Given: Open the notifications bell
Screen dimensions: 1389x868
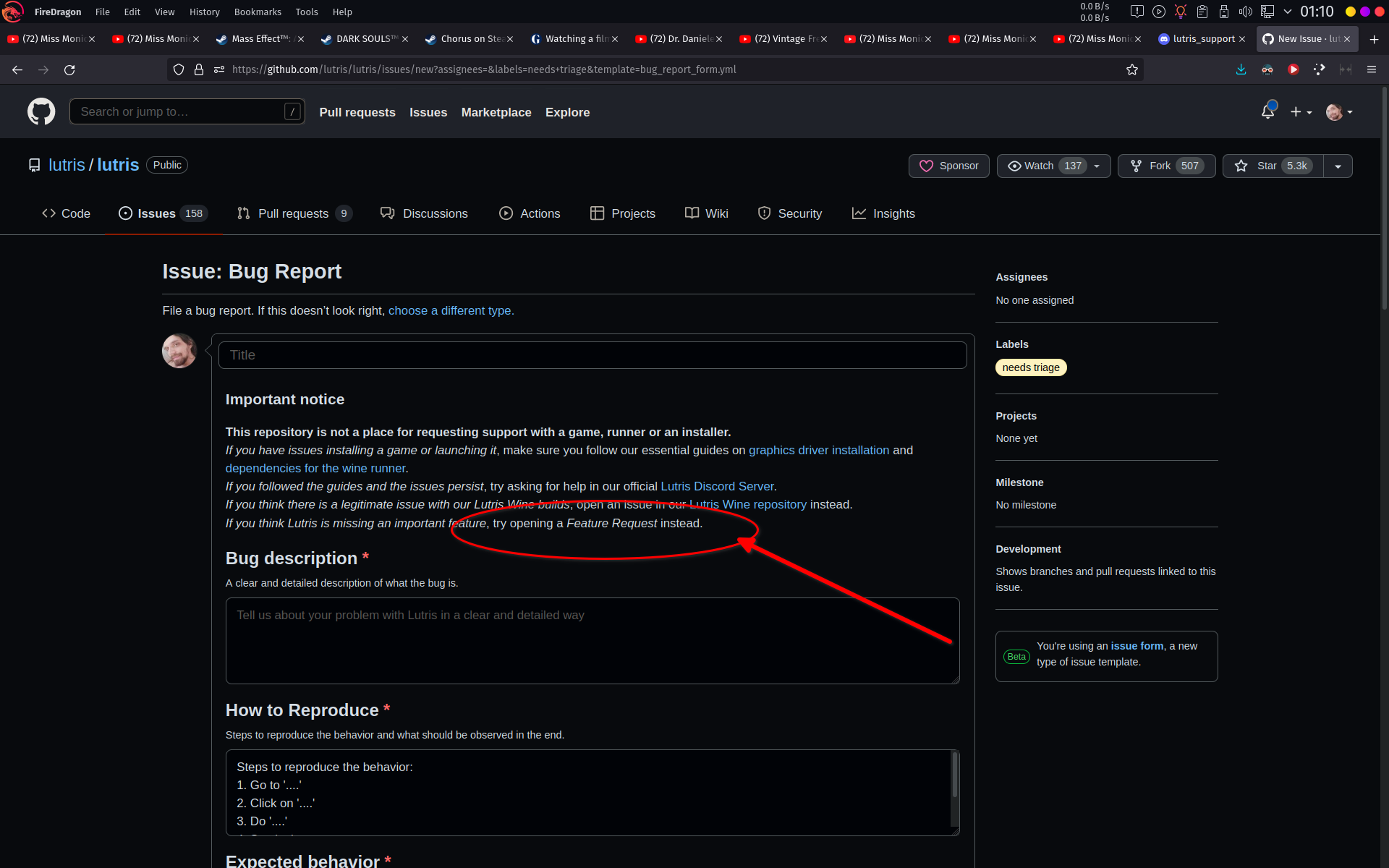Looking at the screenshot, I should (1267, 111).
